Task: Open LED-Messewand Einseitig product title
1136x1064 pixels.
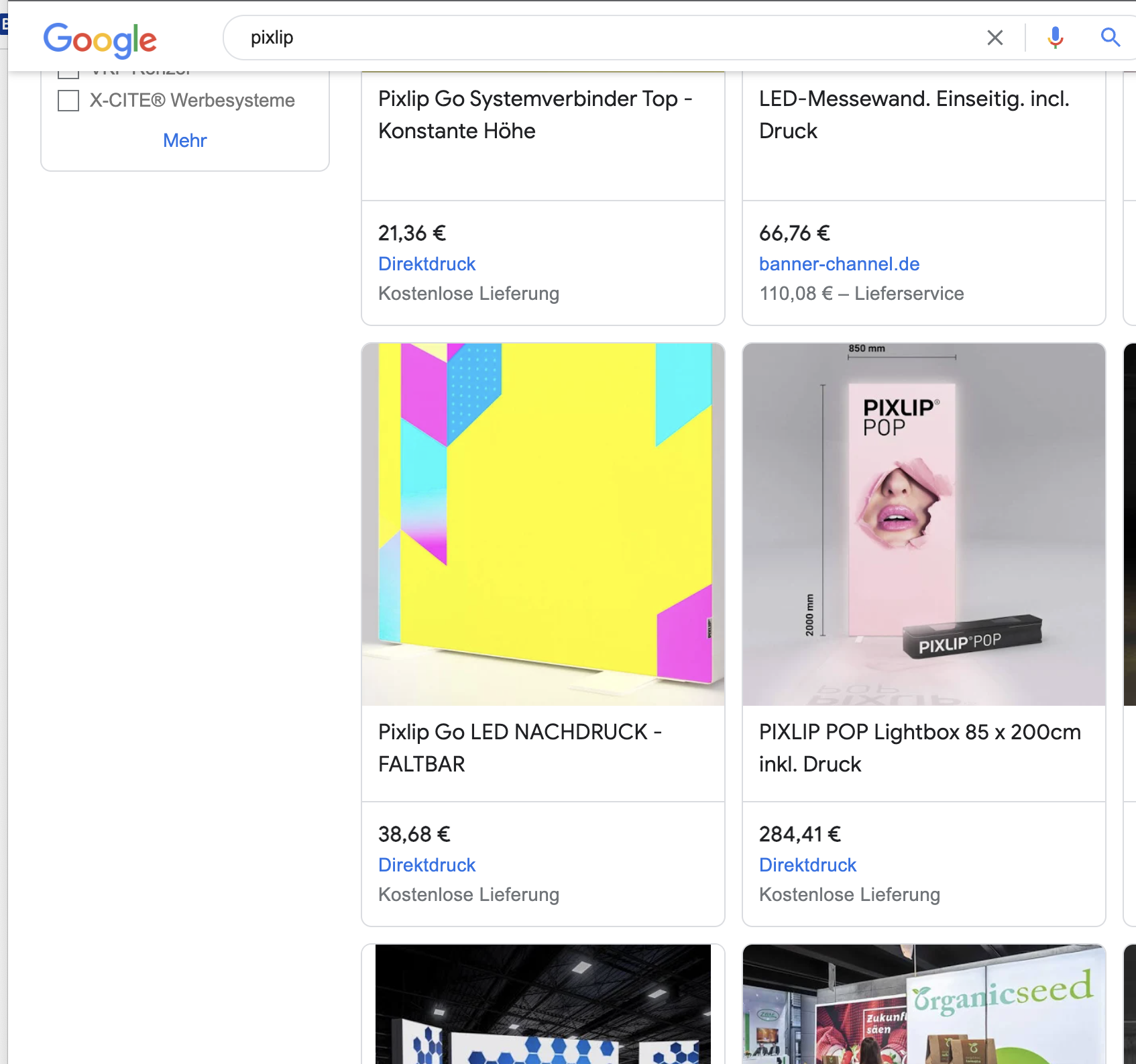Action: tap(913, 115)
